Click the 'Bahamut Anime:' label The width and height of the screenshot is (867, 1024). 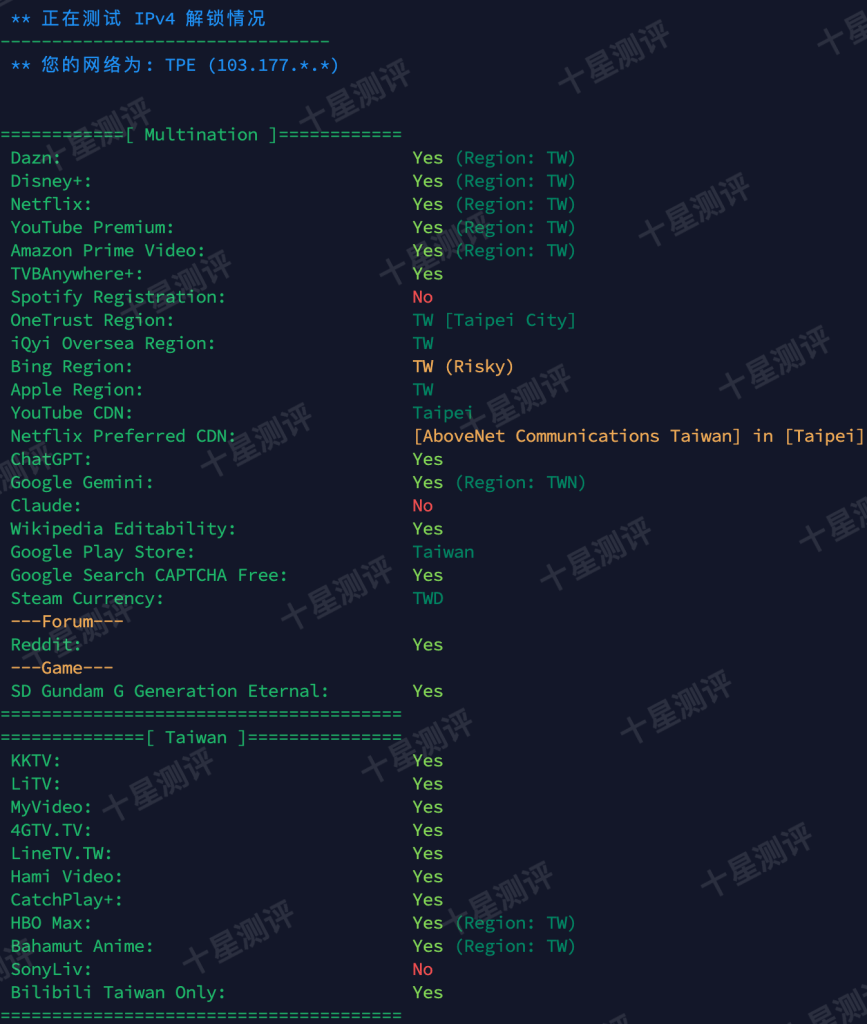click(x=82, y=946)
